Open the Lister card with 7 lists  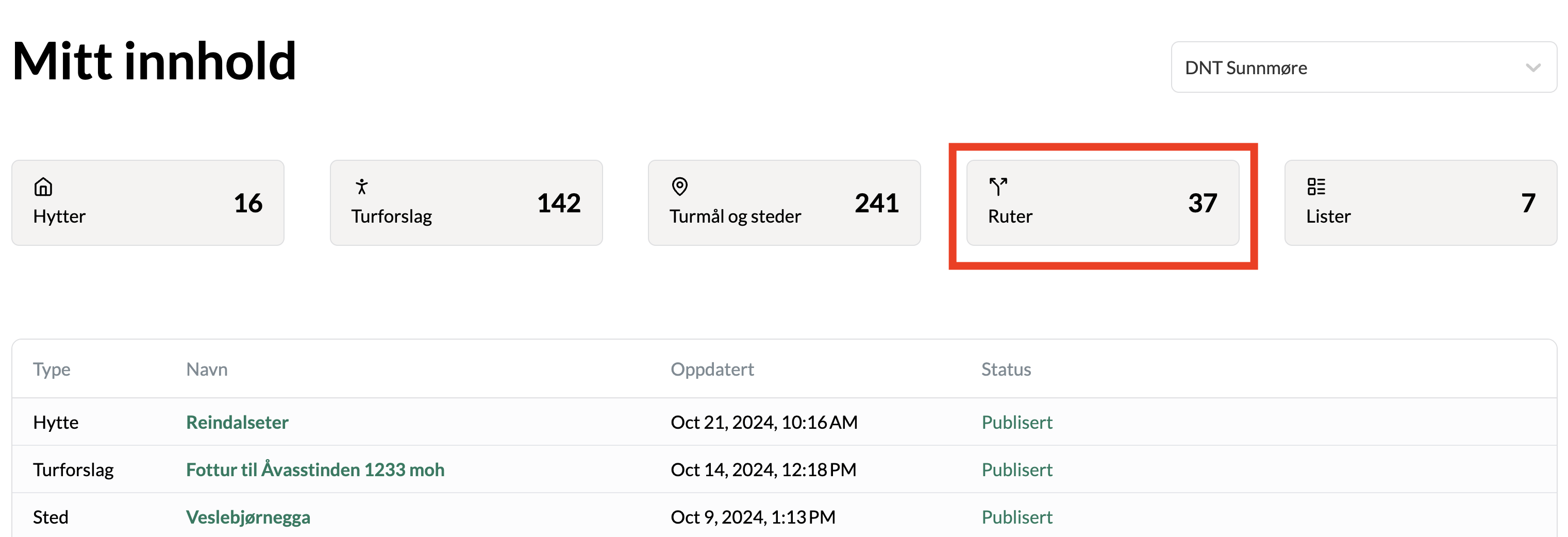click(x=1420, y=203)
